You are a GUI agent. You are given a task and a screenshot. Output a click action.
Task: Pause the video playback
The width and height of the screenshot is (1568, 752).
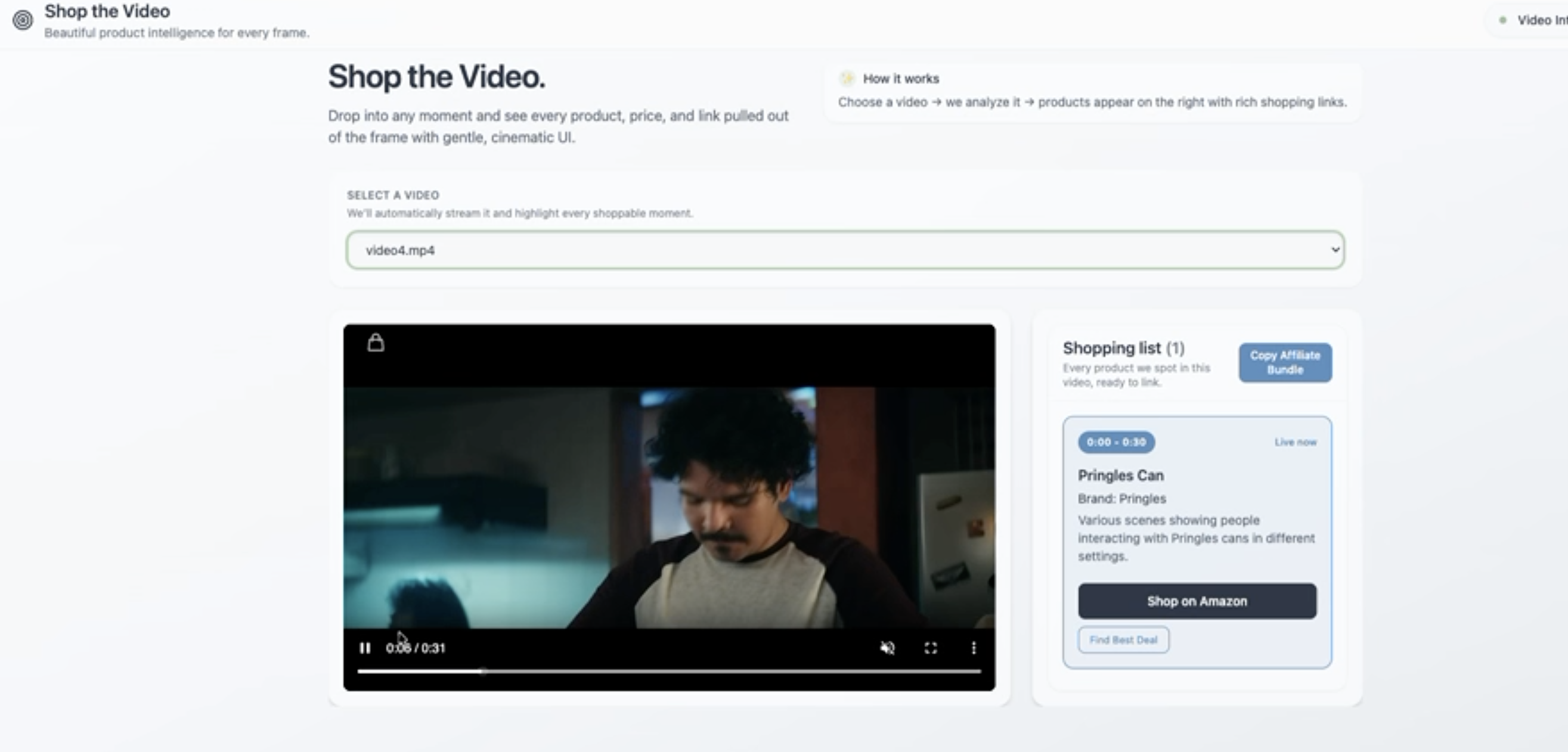pyautogui.click(x=365, y=648)
